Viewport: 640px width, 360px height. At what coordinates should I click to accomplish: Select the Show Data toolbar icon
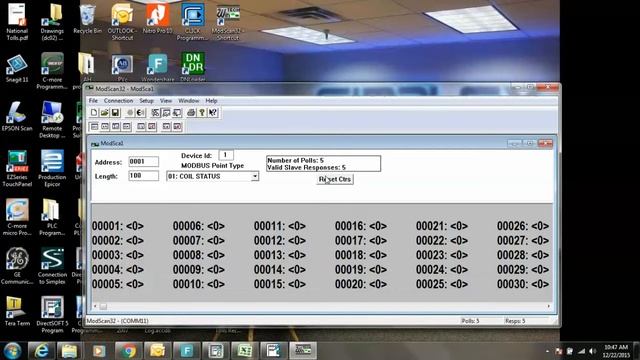pos(166,113)
